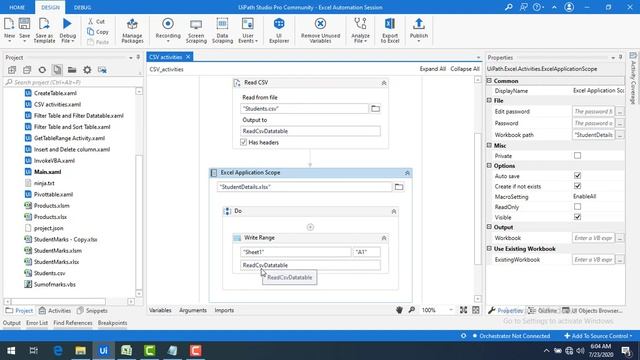Open project folder icon in Project panel

(x=72, y=70)
